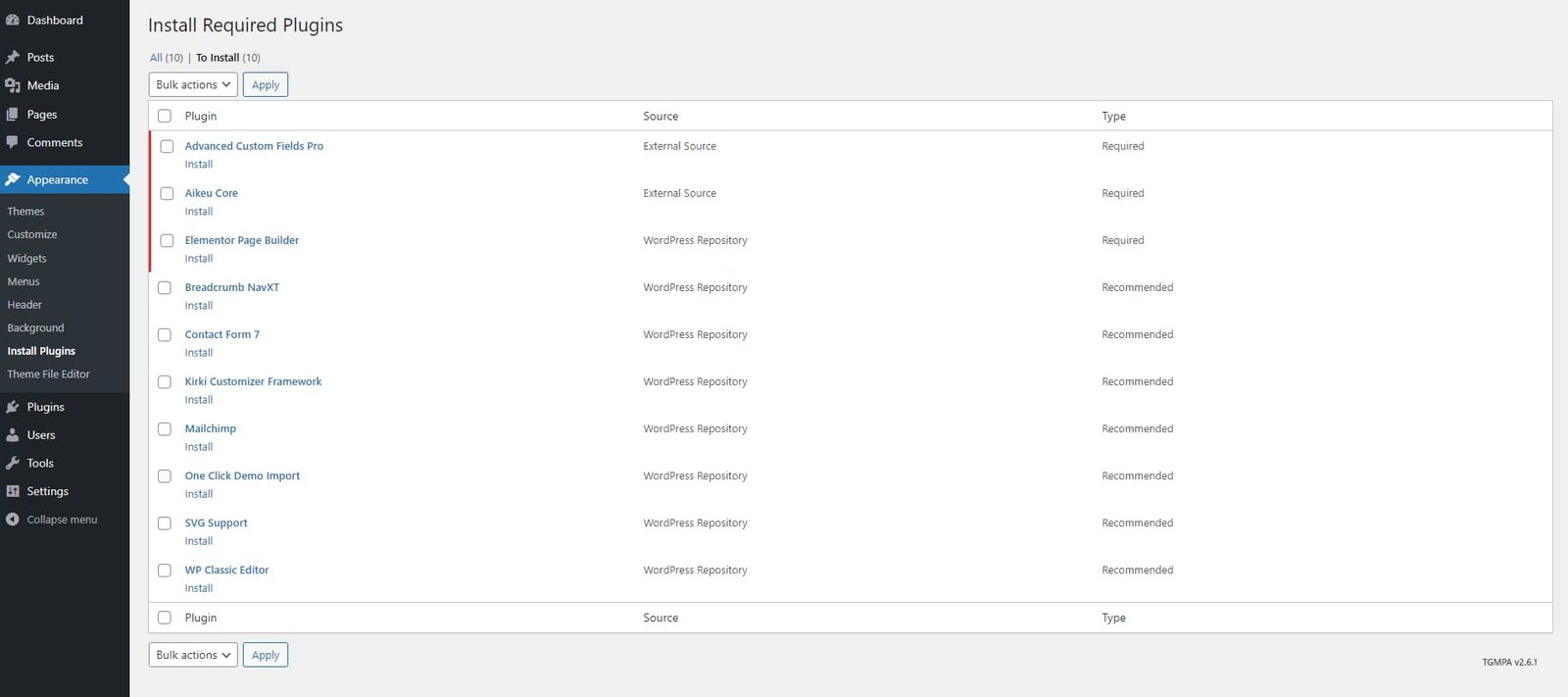1568x697 pixels.
Task: Check the Advanced Custom Fields Pro checkbox
Action: click(x=167, y=146)
